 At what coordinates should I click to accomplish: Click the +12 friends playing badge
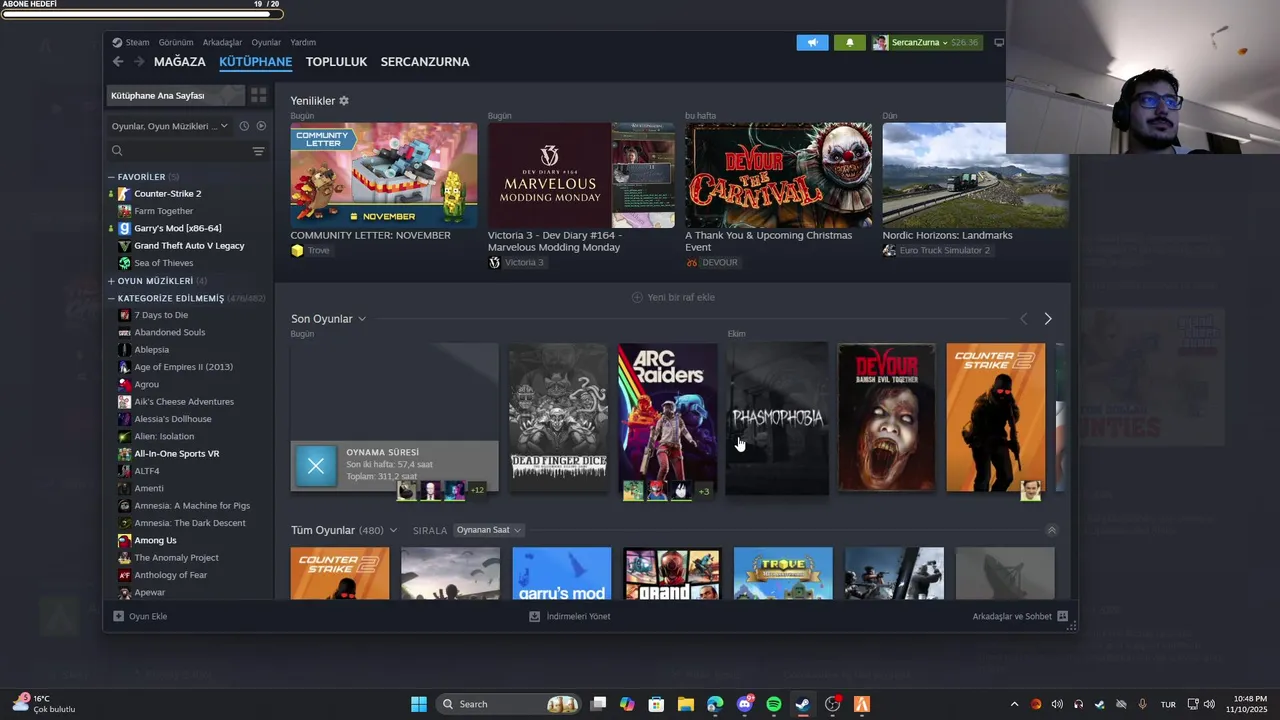pos(477,490)
